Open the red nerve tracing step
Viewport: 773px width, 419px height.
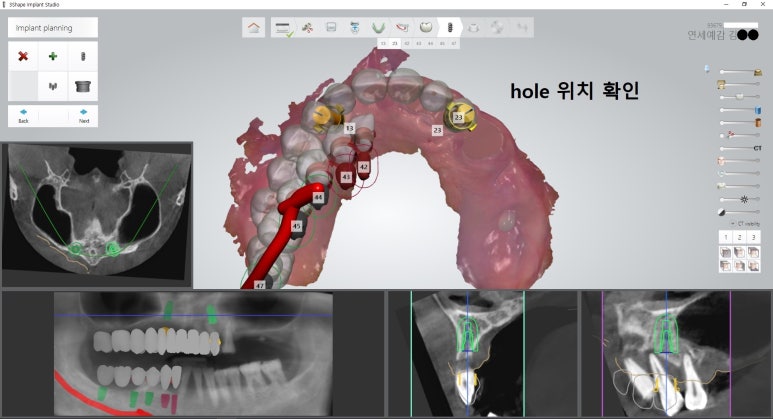[402, 27]
